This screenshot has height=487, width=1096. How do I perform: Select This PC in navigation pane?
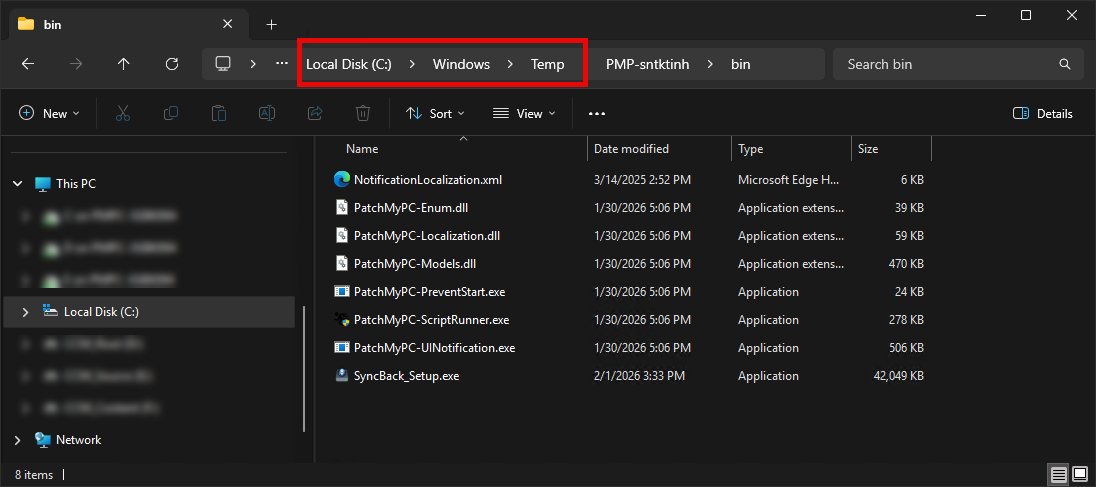tap(75, 184)
